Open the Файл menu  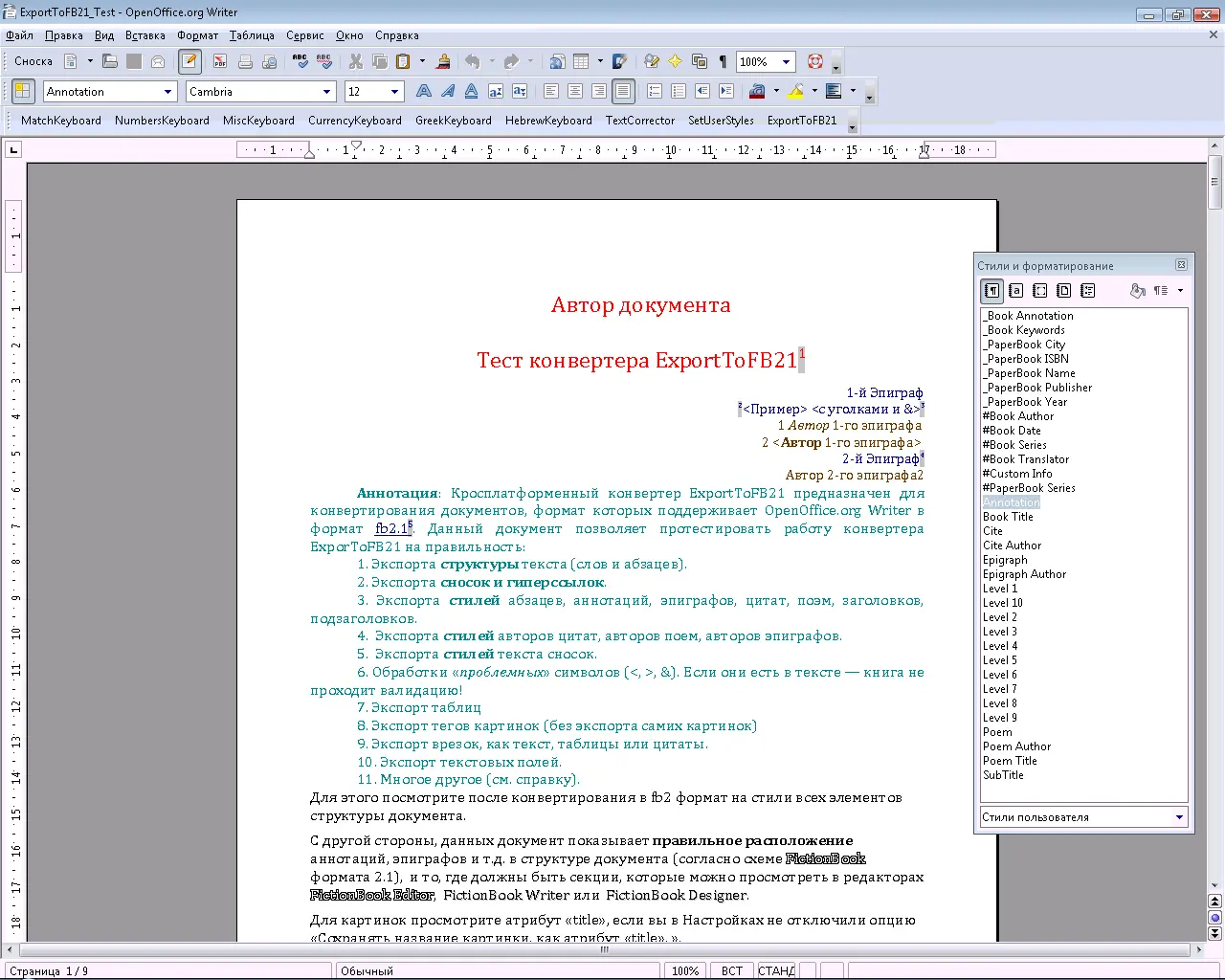[19, 35]
